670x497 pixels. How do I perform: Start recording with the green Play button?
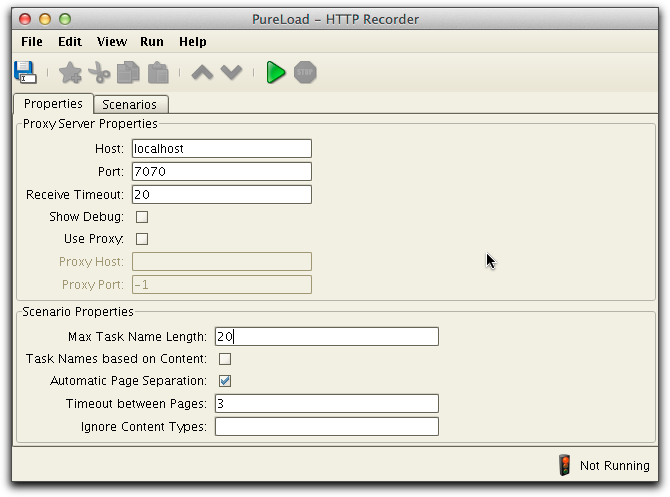point(276,72)
